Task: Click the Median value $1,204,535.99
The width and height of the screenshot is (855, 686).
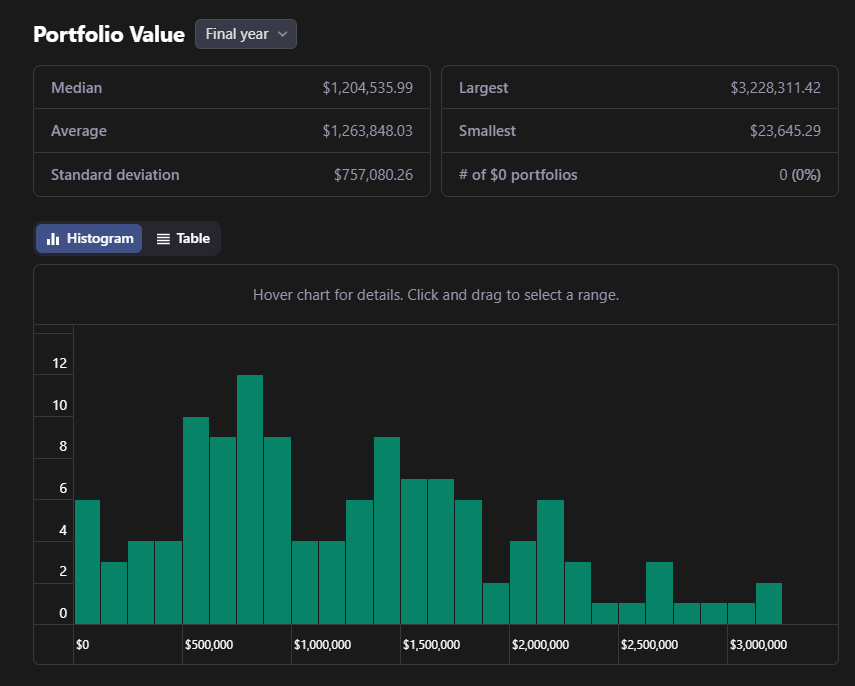Action: click(x=367, y=88)
